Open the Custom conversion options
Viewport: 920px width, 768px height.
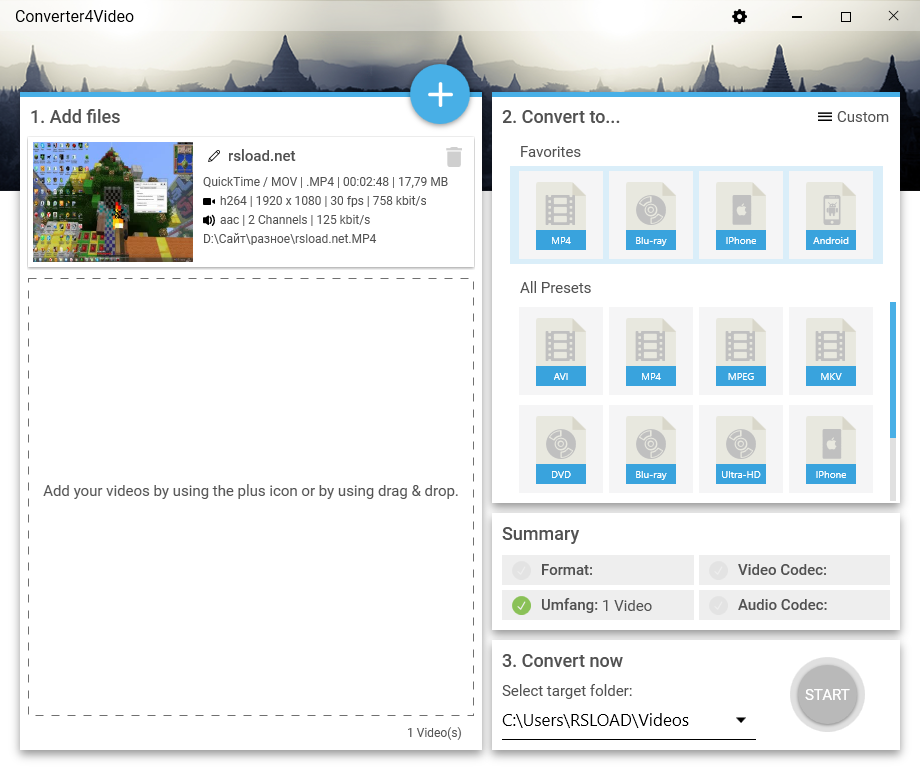[853, 117]
